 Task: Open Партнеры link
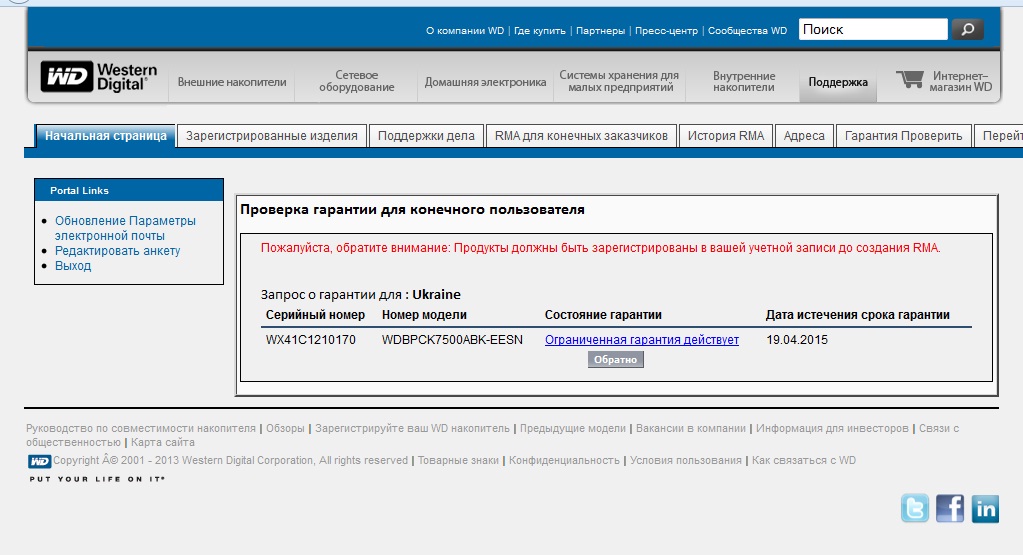600,31
